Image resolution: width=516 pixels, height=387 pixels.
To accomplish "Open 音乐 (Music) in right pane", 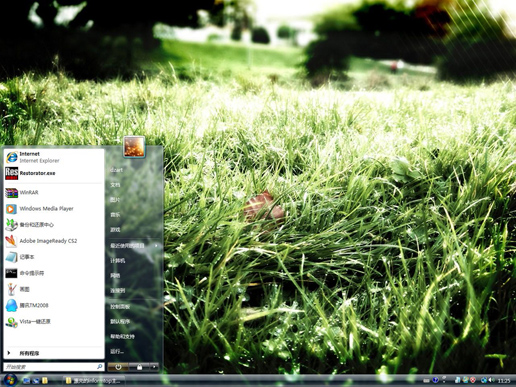I will click(115, 215).
